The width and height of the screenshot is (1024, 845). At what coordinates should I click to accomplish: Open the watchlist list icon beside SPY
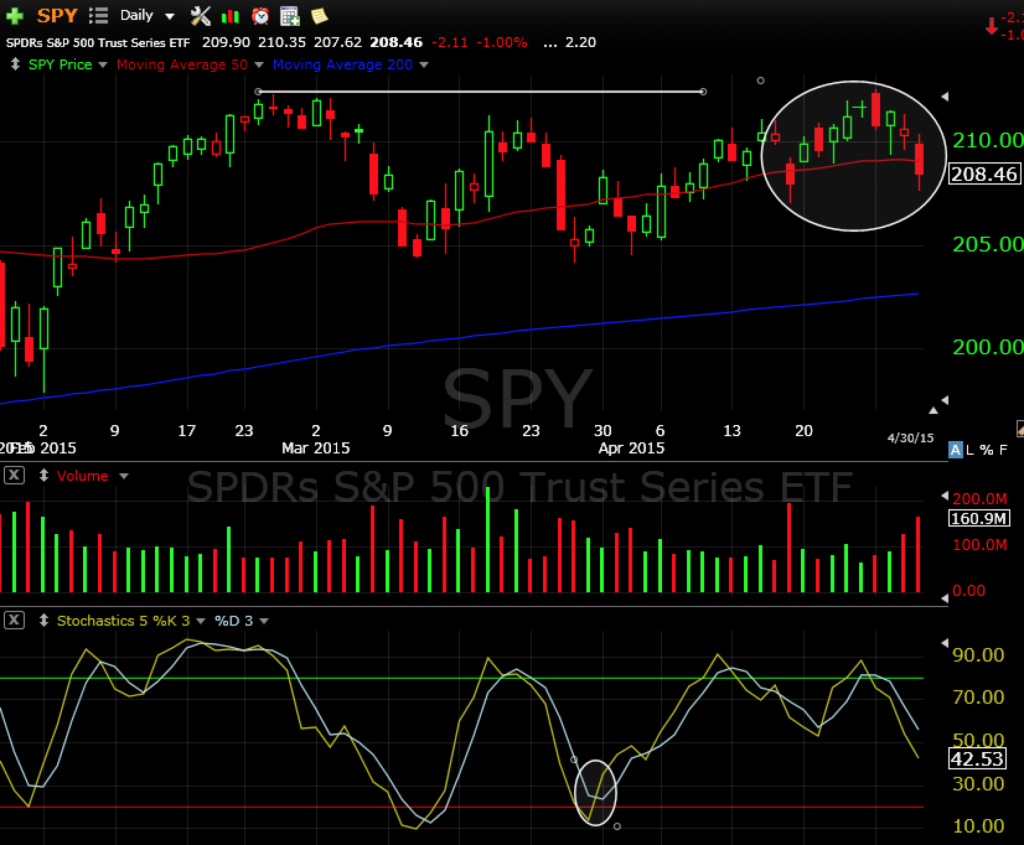pyautogui.click(x=98, y=16)
